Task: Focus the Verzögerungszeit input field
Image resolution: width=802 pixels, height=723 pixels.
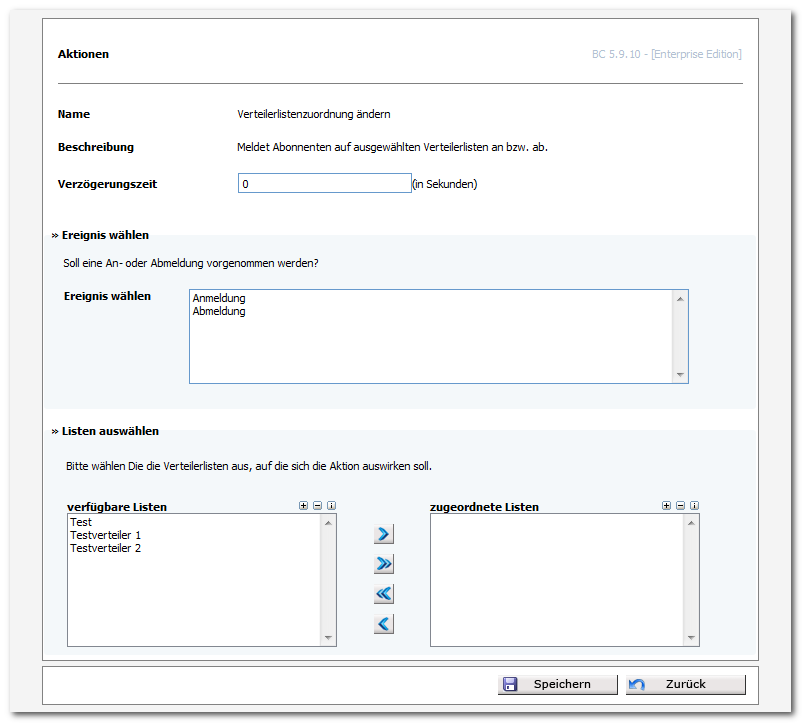Action: tap(325, 184)
